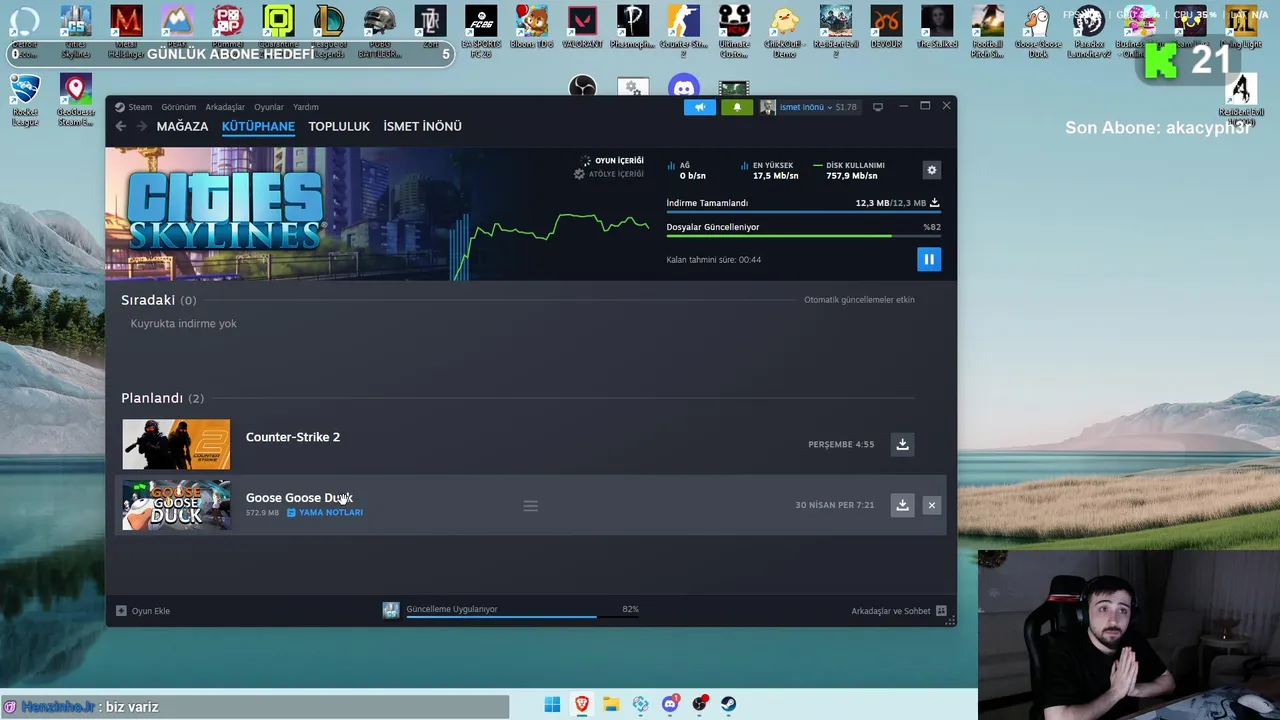Open the Metal Hellsinger desktop shortcut

126,32
